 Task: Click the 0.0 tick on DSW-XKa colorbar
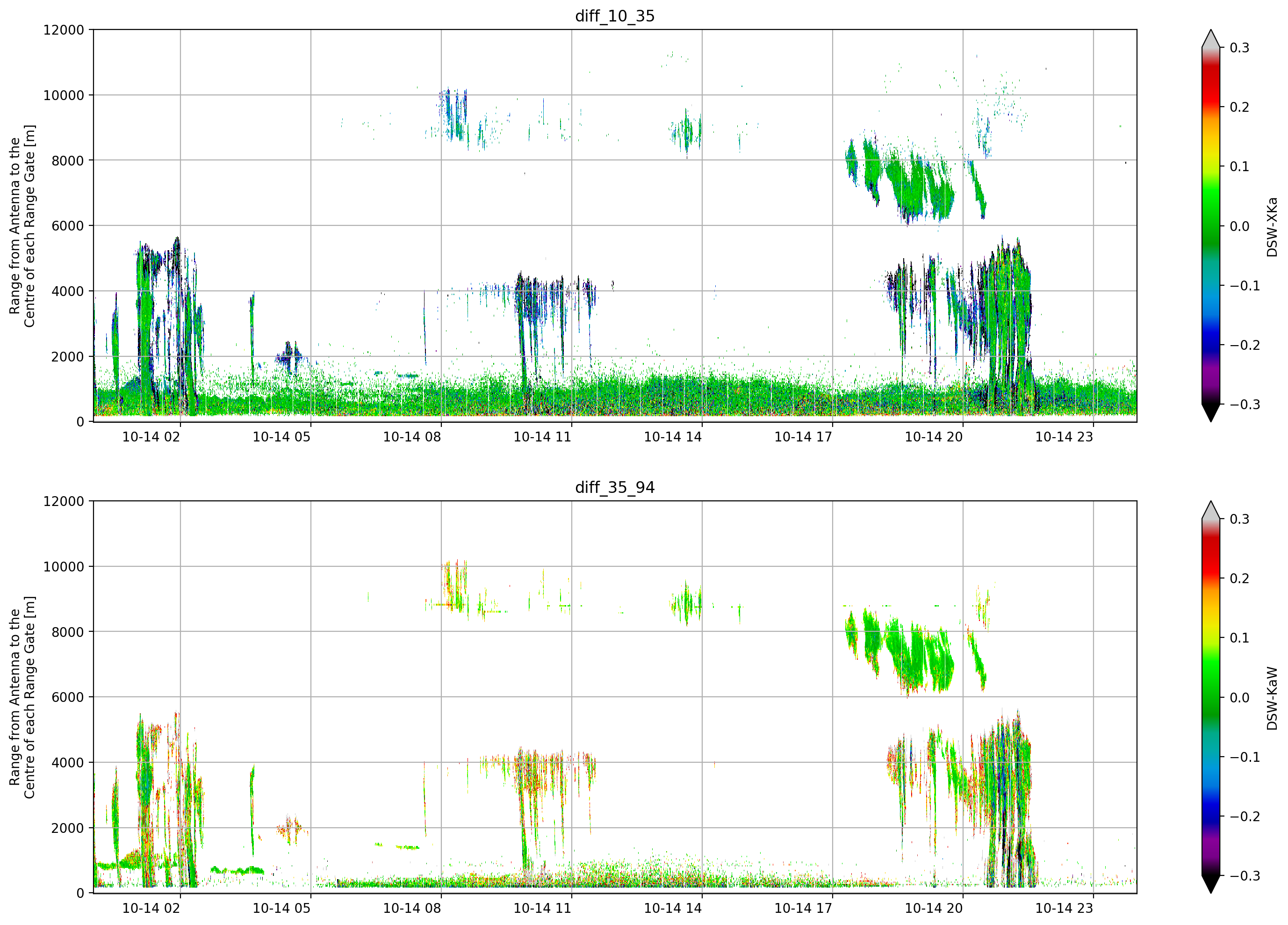[x=1239, y=226]
